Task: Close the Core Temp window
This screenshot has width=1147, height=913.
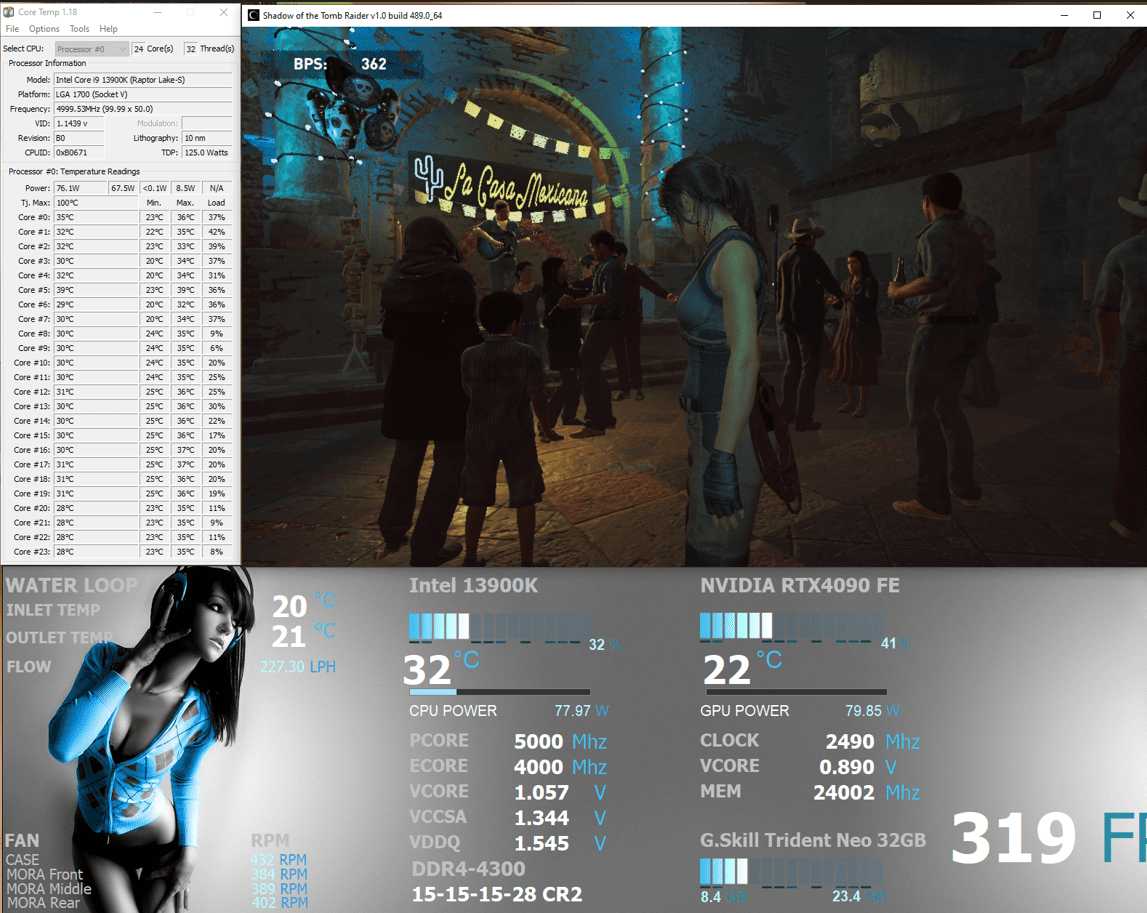Action: (224, 12)
